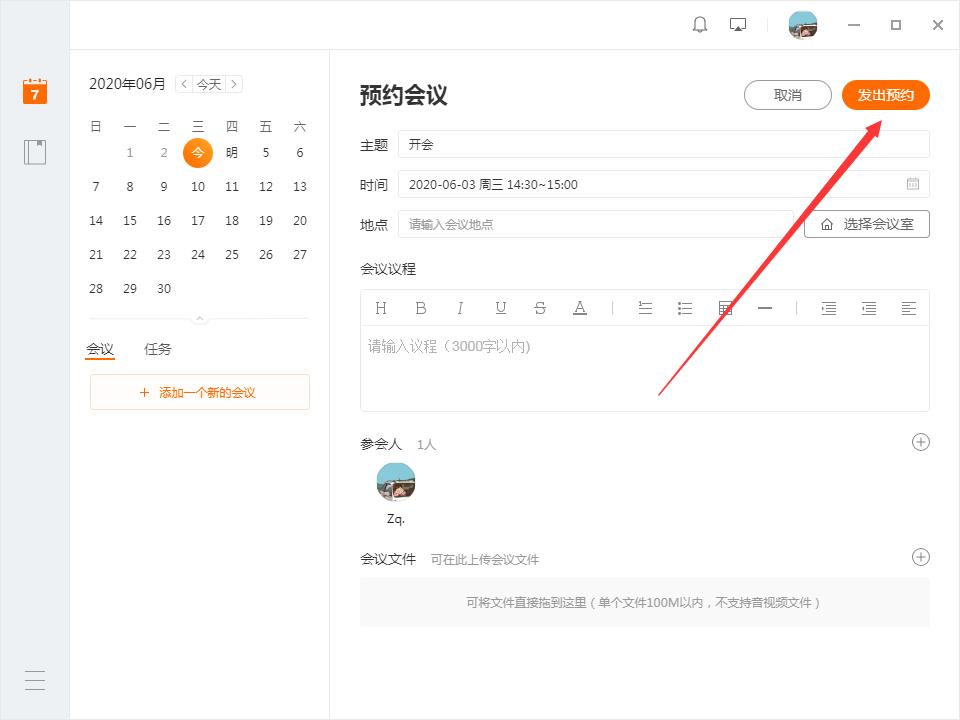Open the notification bell
The width and height of the screenshot is (960, 720).
700,25
